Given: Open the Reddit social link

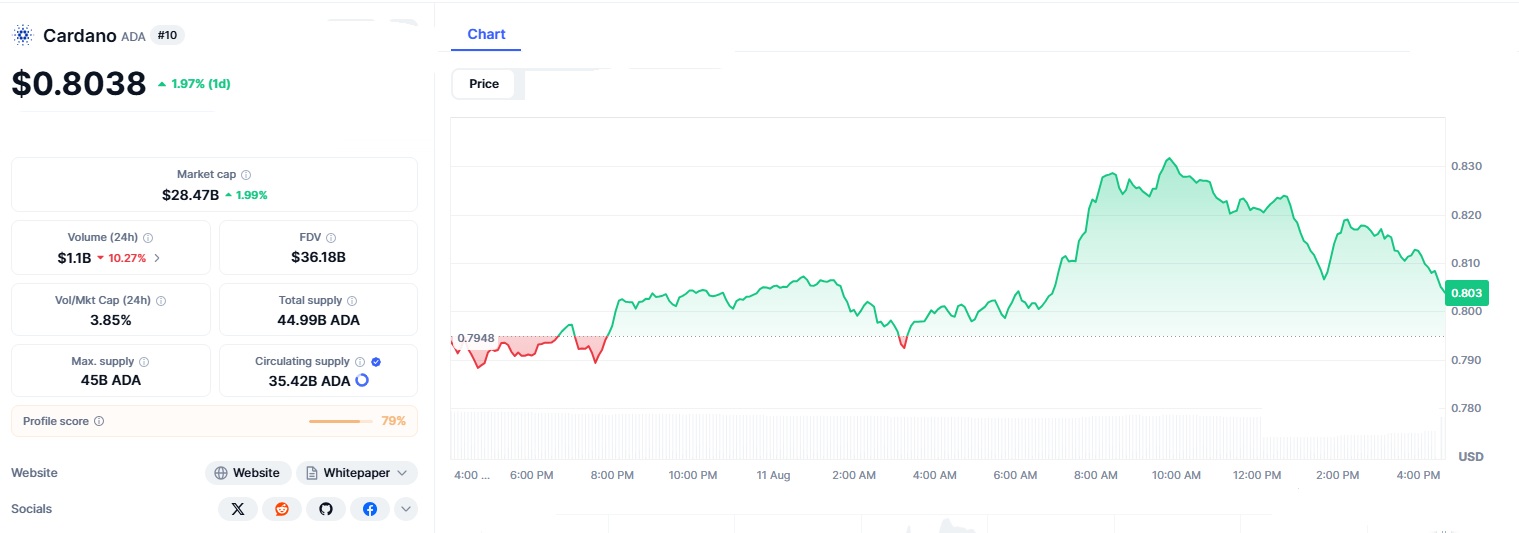Looking at the screenshot, I should coord(282,509).
